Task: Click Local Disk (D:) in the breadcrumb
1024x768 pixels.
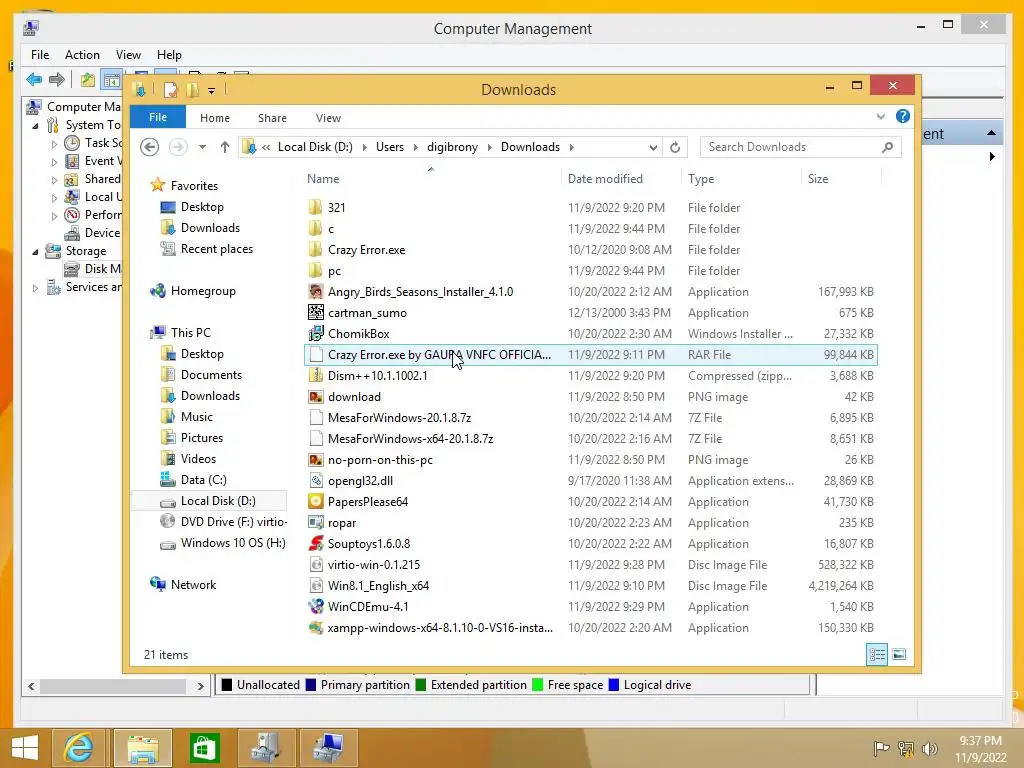Action: [315, 148]
